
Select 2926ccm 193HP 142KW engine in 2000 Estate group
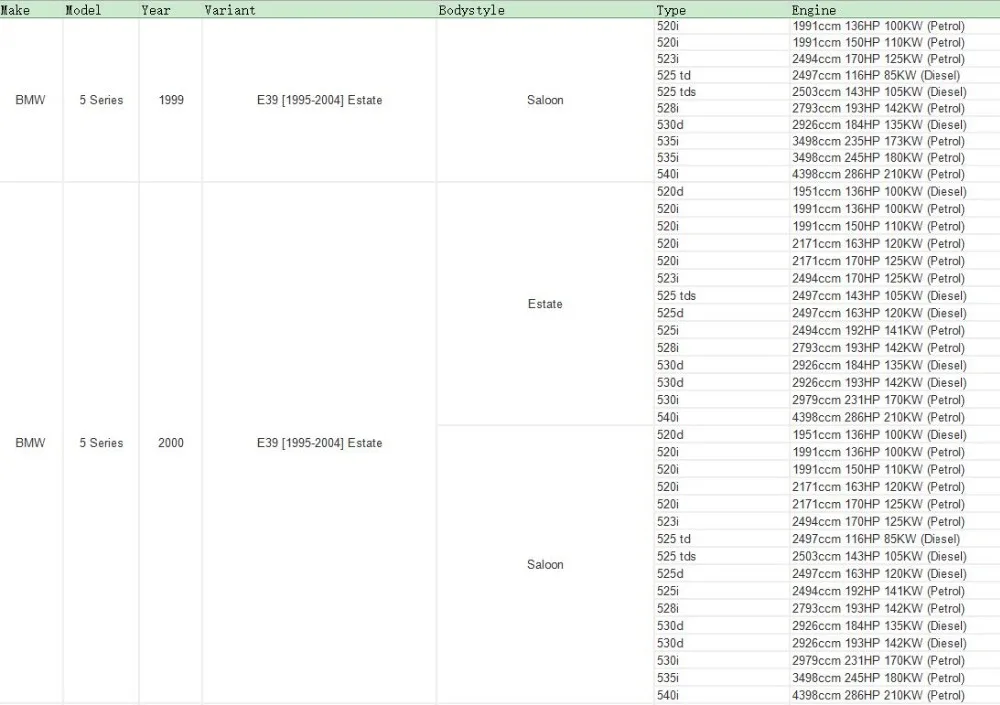[879, 383]
